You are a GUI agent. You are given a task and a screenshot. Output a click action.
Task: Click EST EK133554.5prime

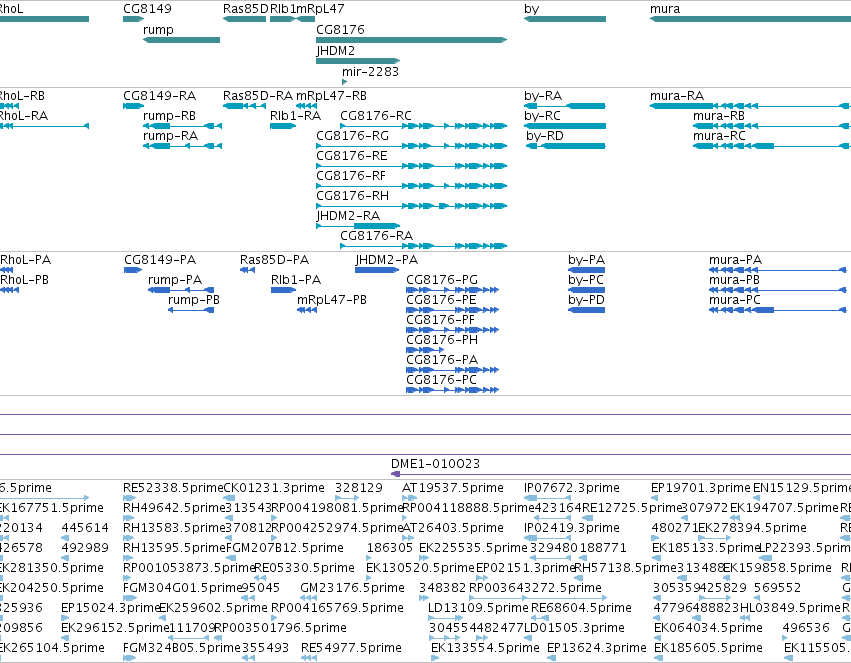click(435, 658)
